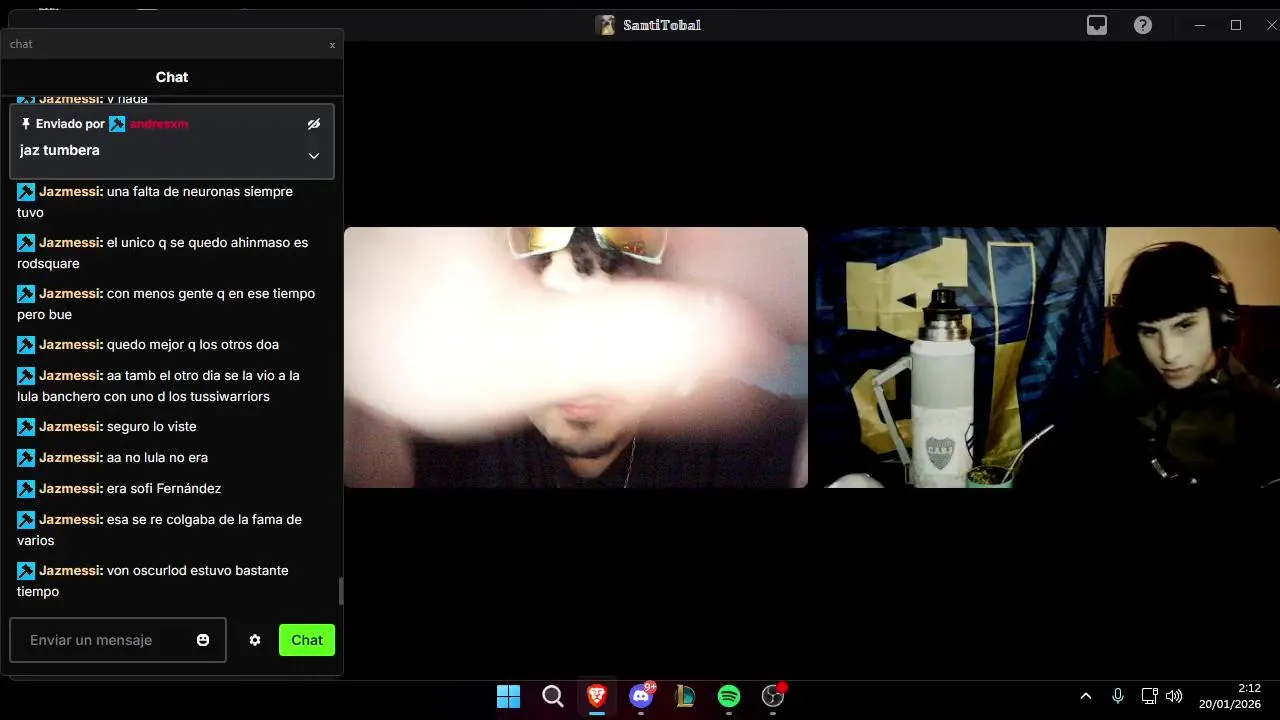
Task: Open League of Legends from taskbar
Action: coord(685,696)
